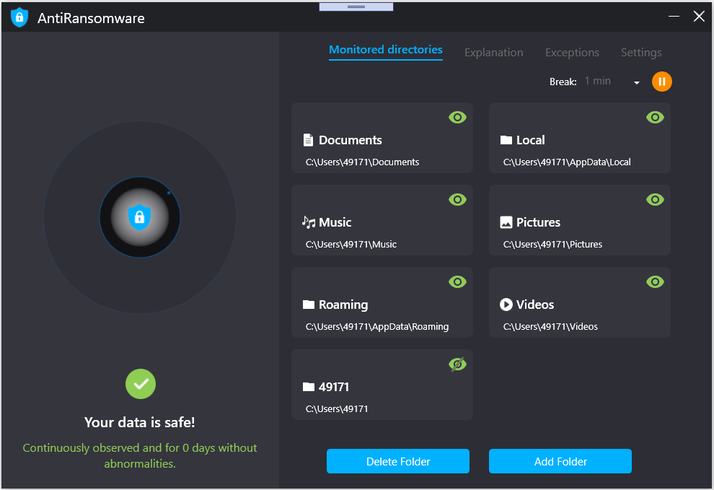This screenshot has width=714, height=490.
Task: Toggle monitoring eye for Videos folder
Action: (655, 282)
